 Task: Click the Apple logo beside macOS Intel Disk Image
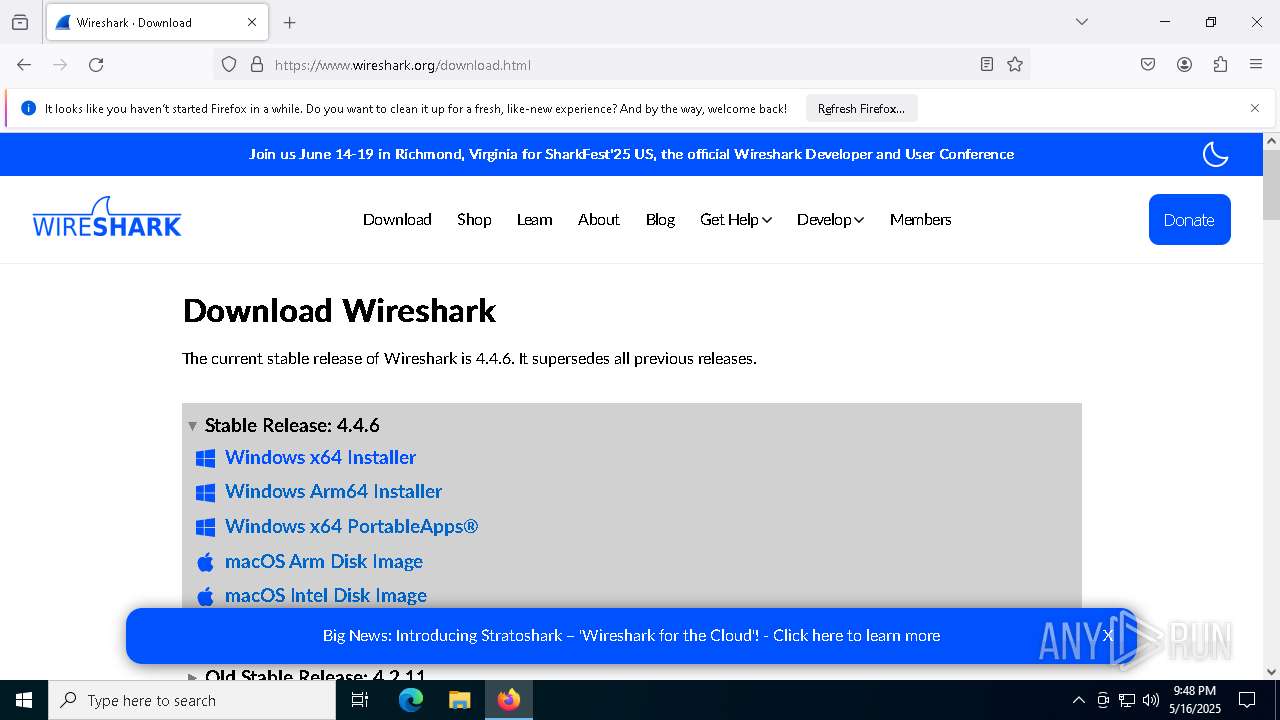(x=206, y=596)
